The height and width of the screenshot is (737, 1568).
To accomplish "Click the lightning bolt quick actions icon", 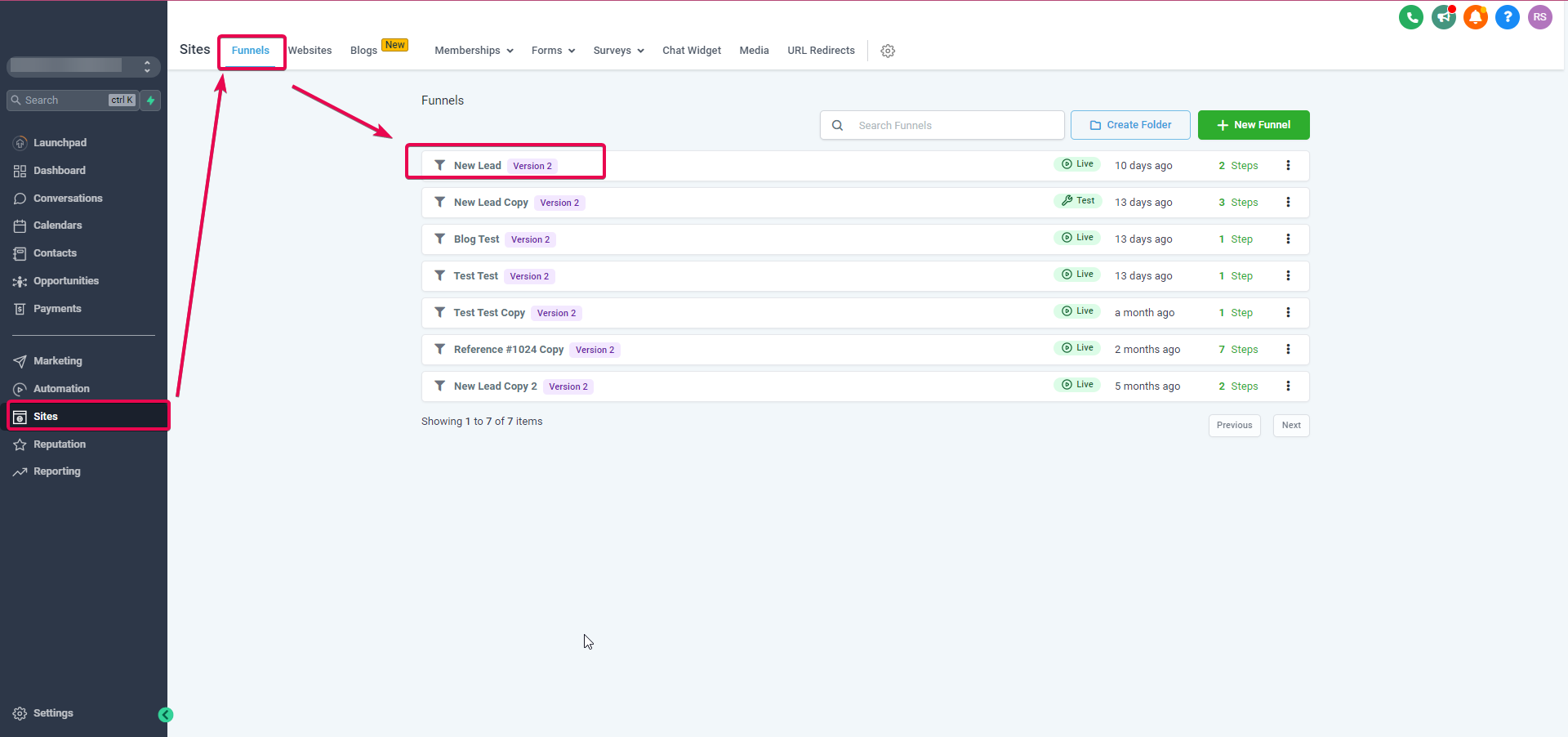I will point(150,100).
